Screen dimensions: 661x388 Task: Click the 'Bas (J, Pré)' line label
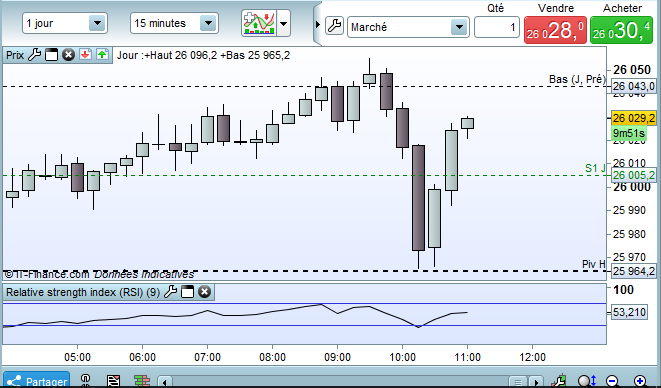point(577,79)
